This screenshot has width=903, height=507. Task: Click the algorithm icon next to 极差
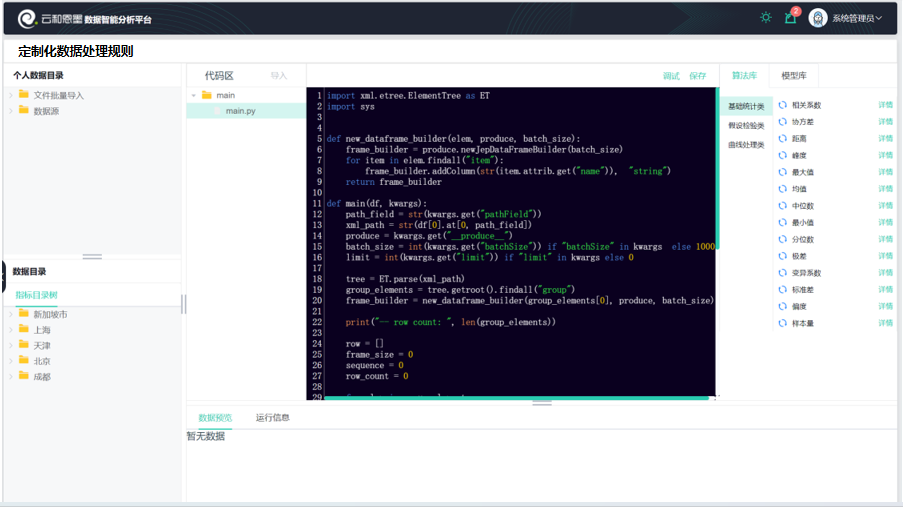point(783,256)
